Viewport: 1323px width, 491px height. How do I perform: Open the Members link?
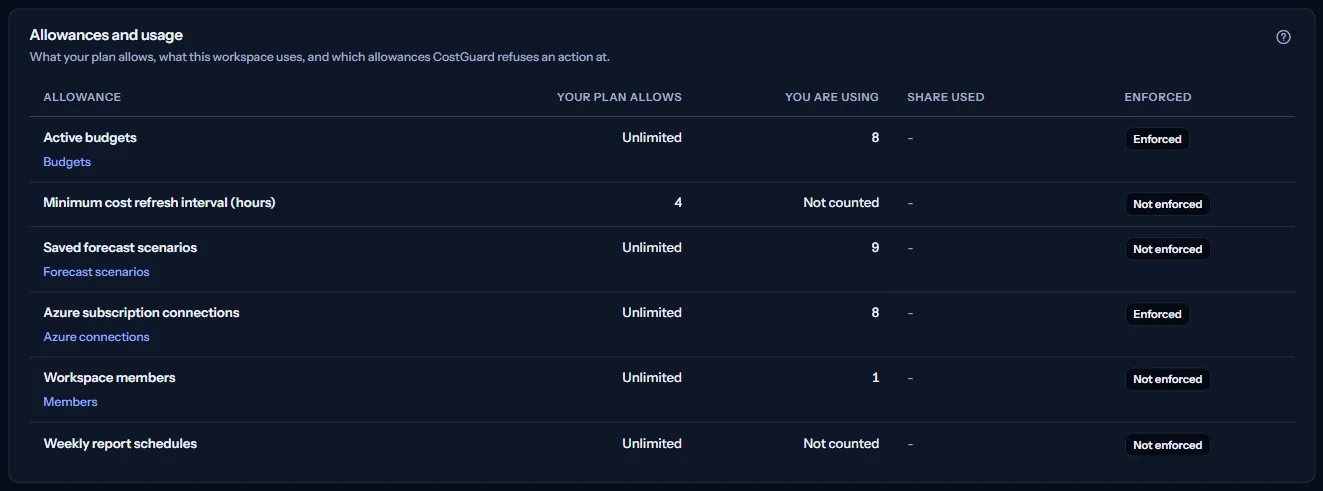coord(70,402)
